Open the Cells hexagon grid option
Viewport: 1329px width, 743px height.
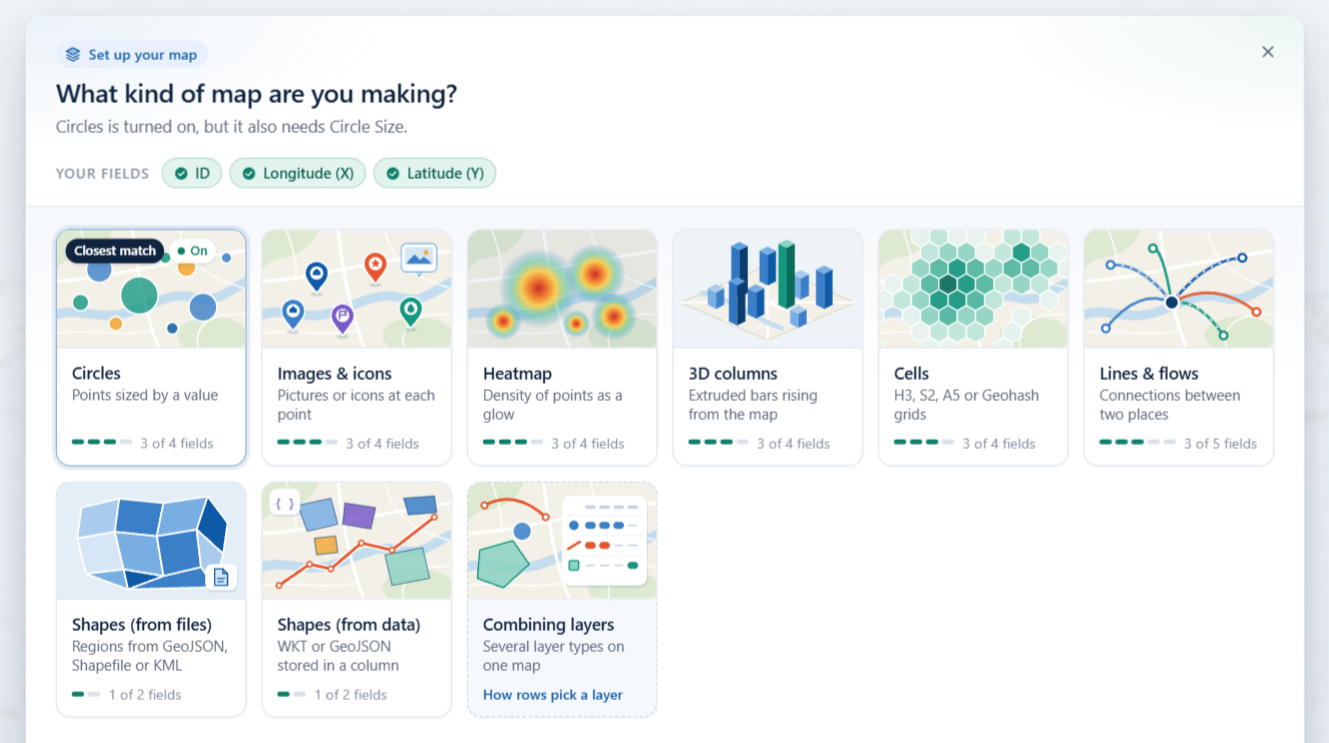point(973,348)
